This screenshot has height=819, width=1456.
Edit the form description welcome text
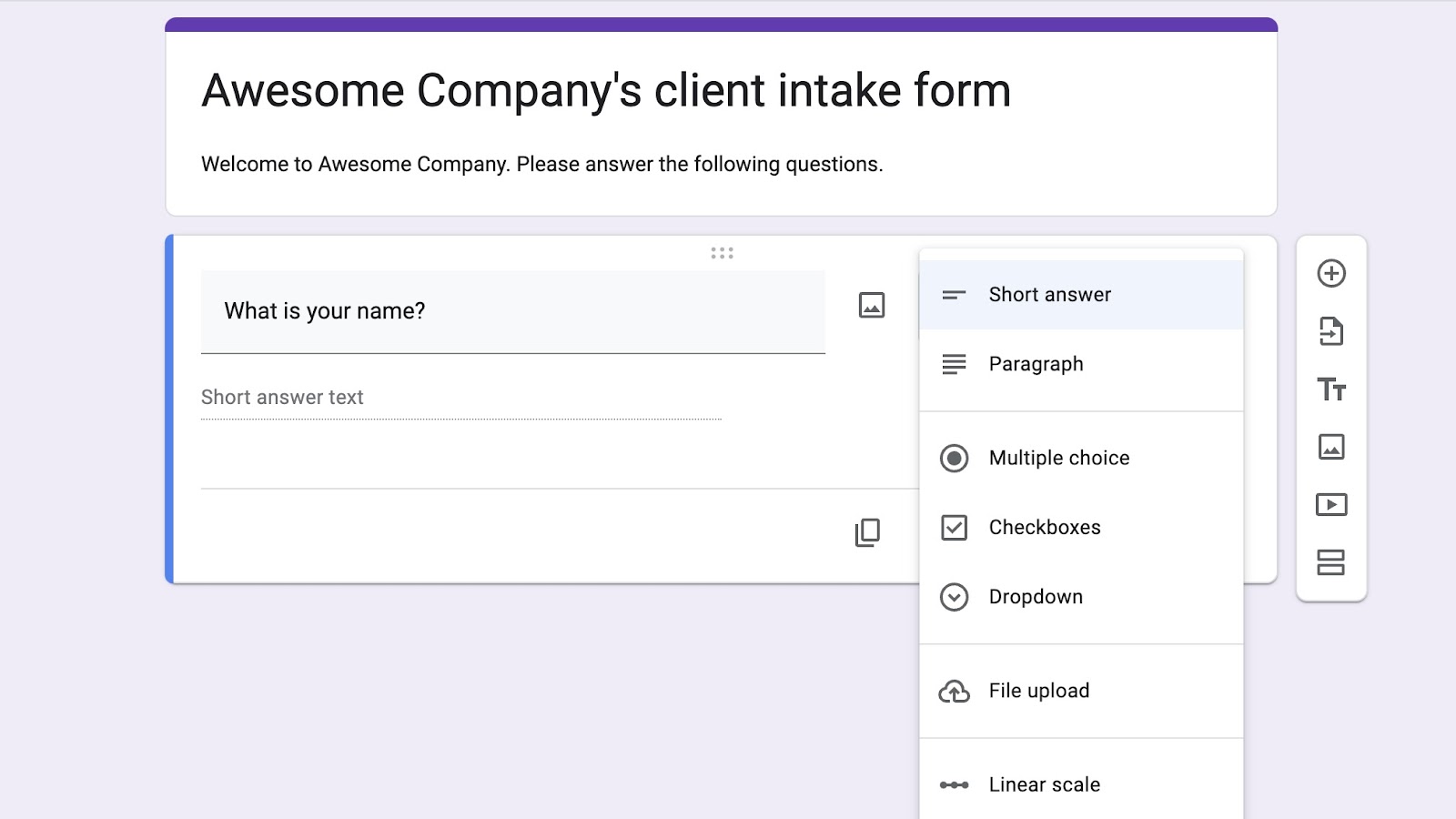click(x=542, y=165)
